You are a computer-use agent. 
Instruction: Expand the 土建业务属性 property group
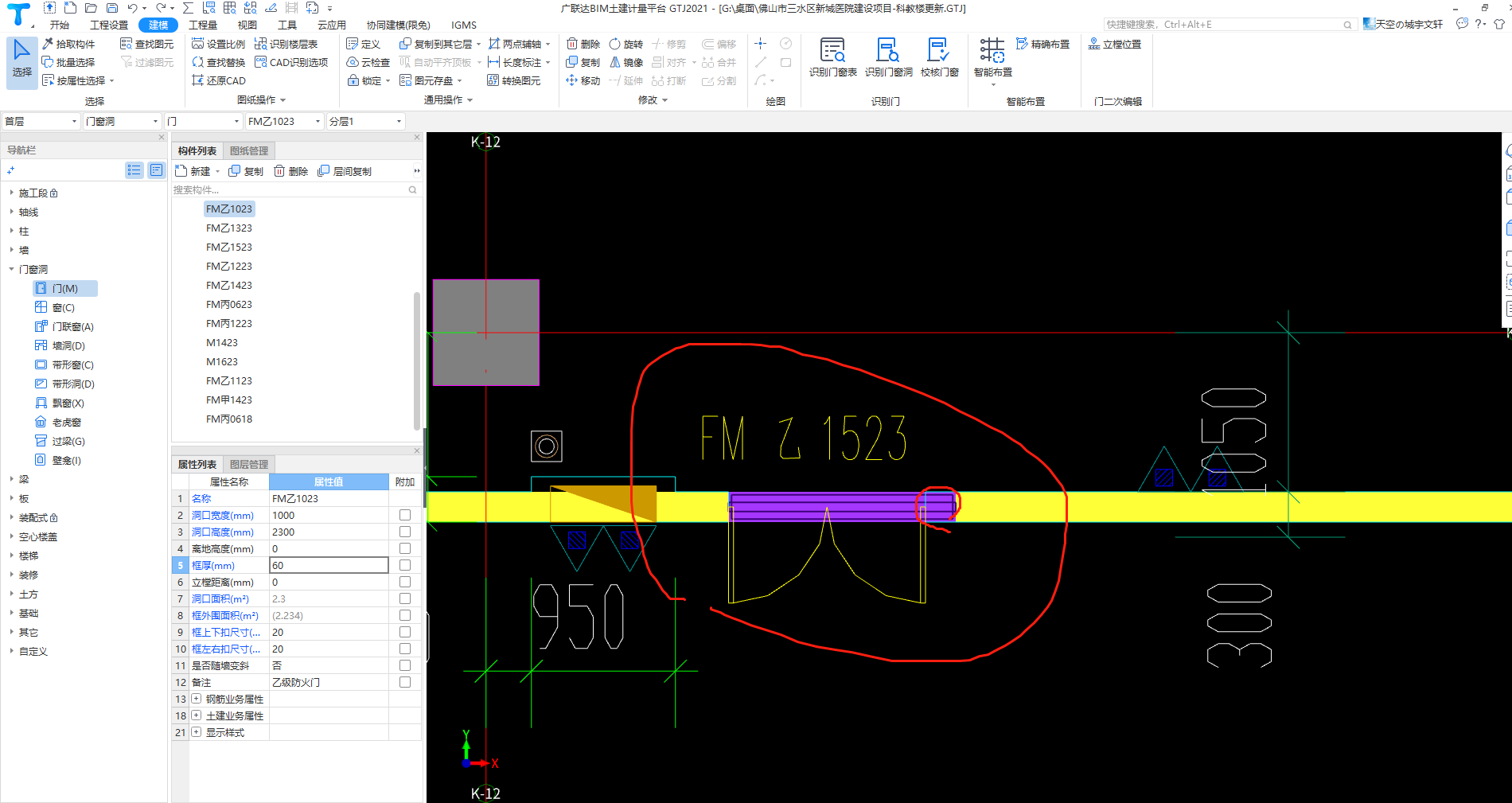coord(196,715)
